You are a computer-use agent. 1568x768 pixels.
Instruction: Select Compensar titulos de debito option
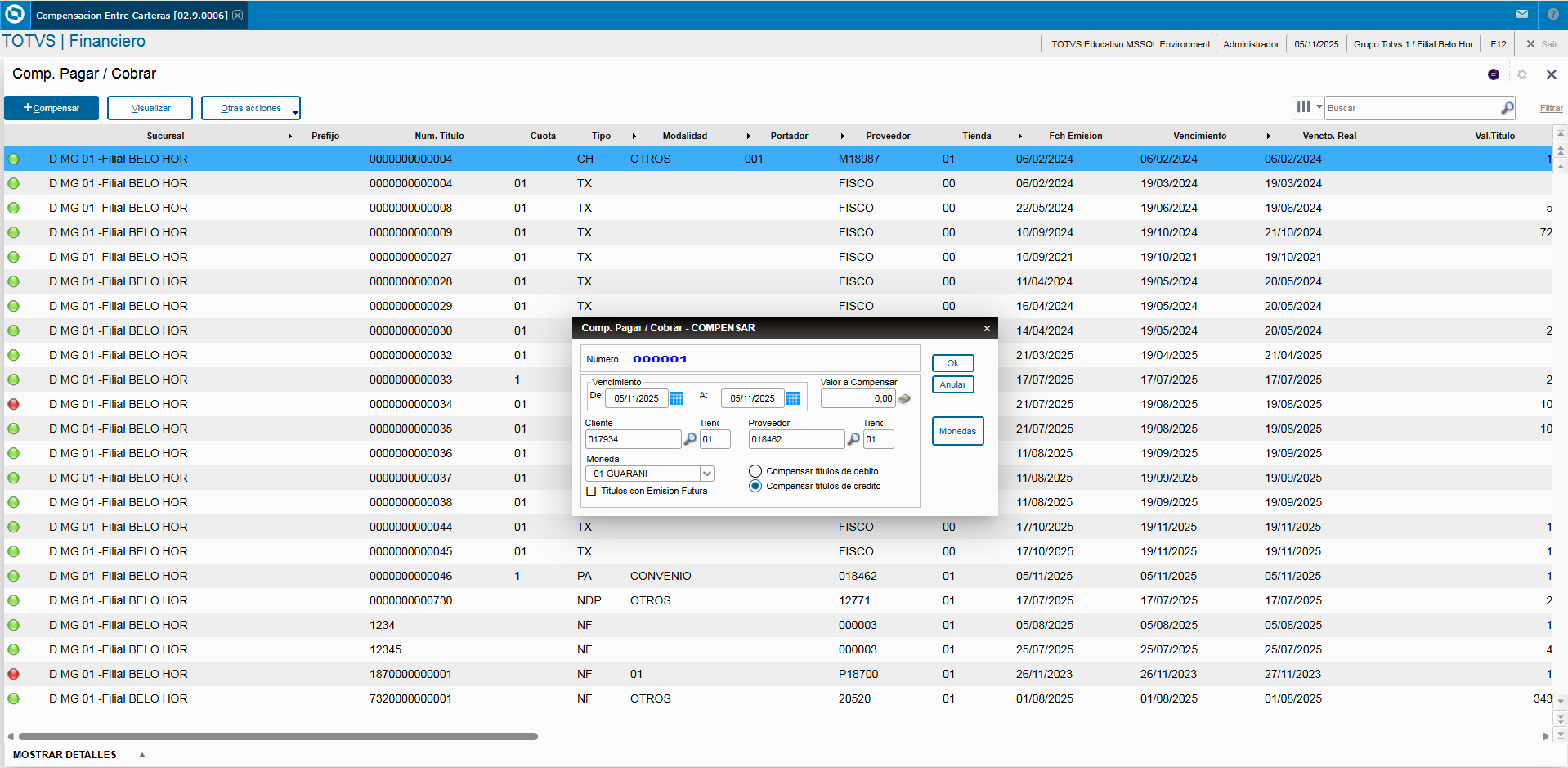(755, 471)
